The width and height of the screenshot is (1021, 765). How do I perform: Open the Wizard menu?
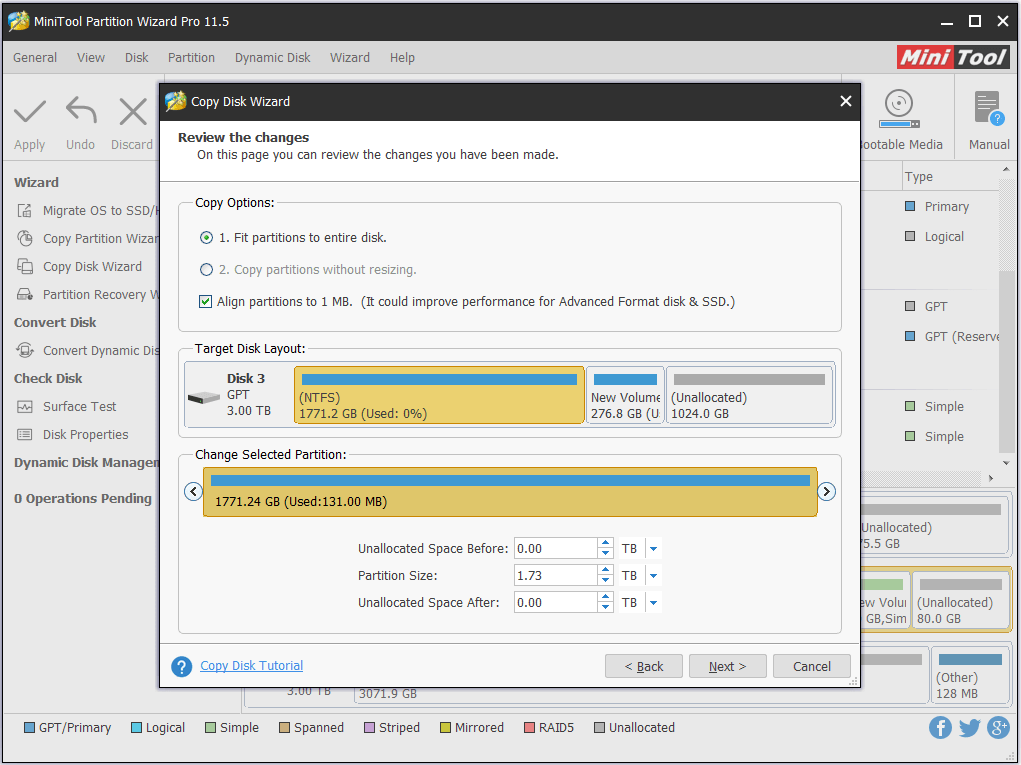[349, 57]
